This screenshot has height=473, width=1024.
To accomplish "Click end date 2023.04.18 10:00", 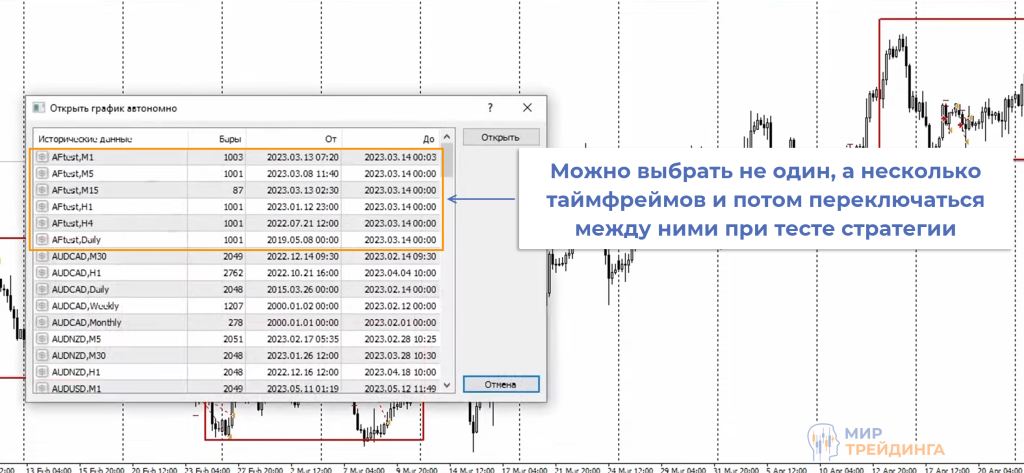I will pyautogui.click(x=400, y=372).
